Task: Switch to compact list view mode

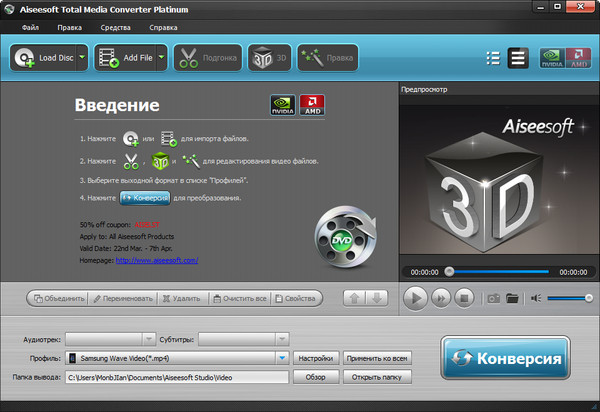Action: (491, 58)
